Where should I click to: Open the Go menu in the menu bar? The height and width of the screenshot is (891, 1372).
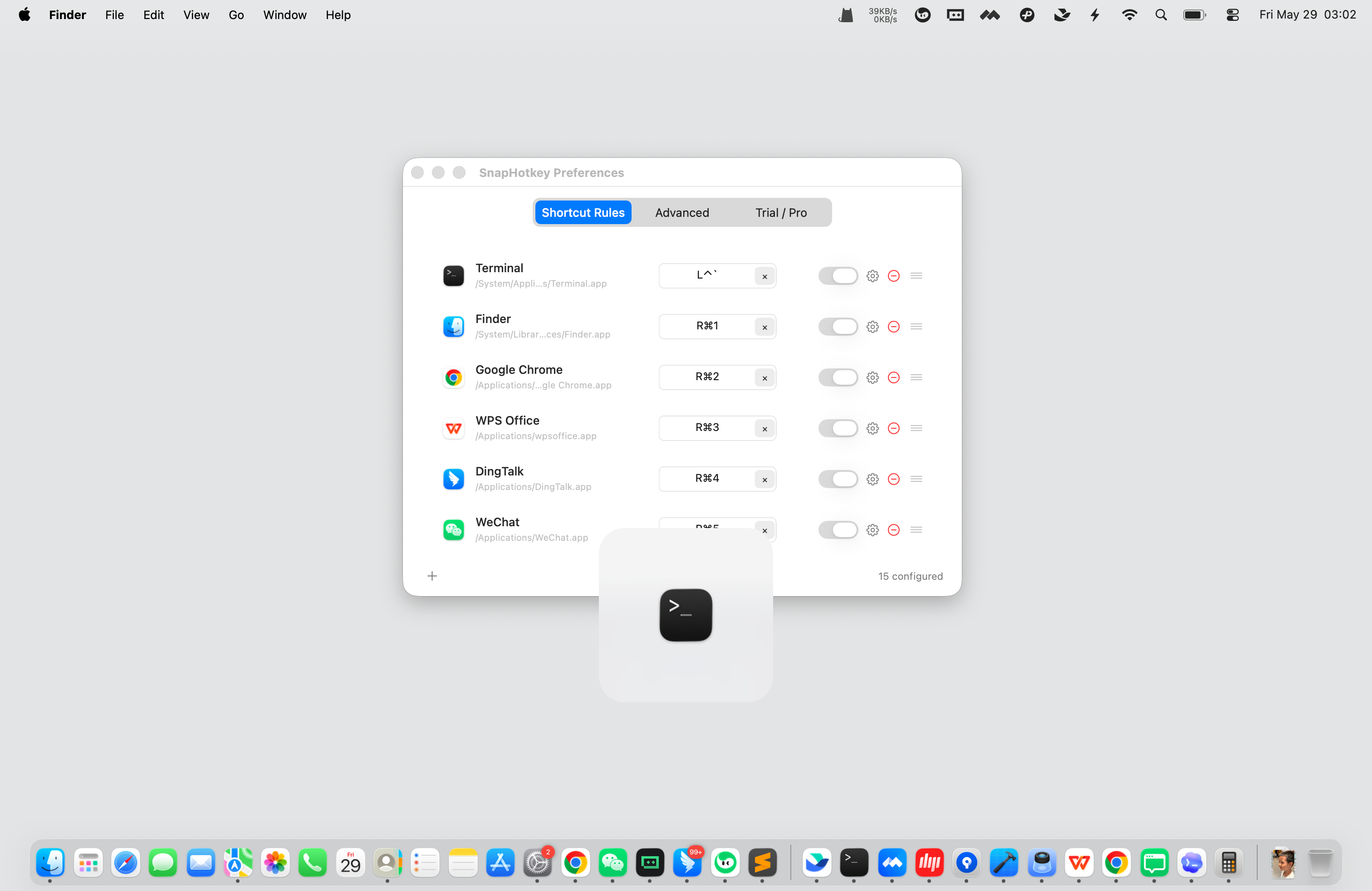(236, 15)
